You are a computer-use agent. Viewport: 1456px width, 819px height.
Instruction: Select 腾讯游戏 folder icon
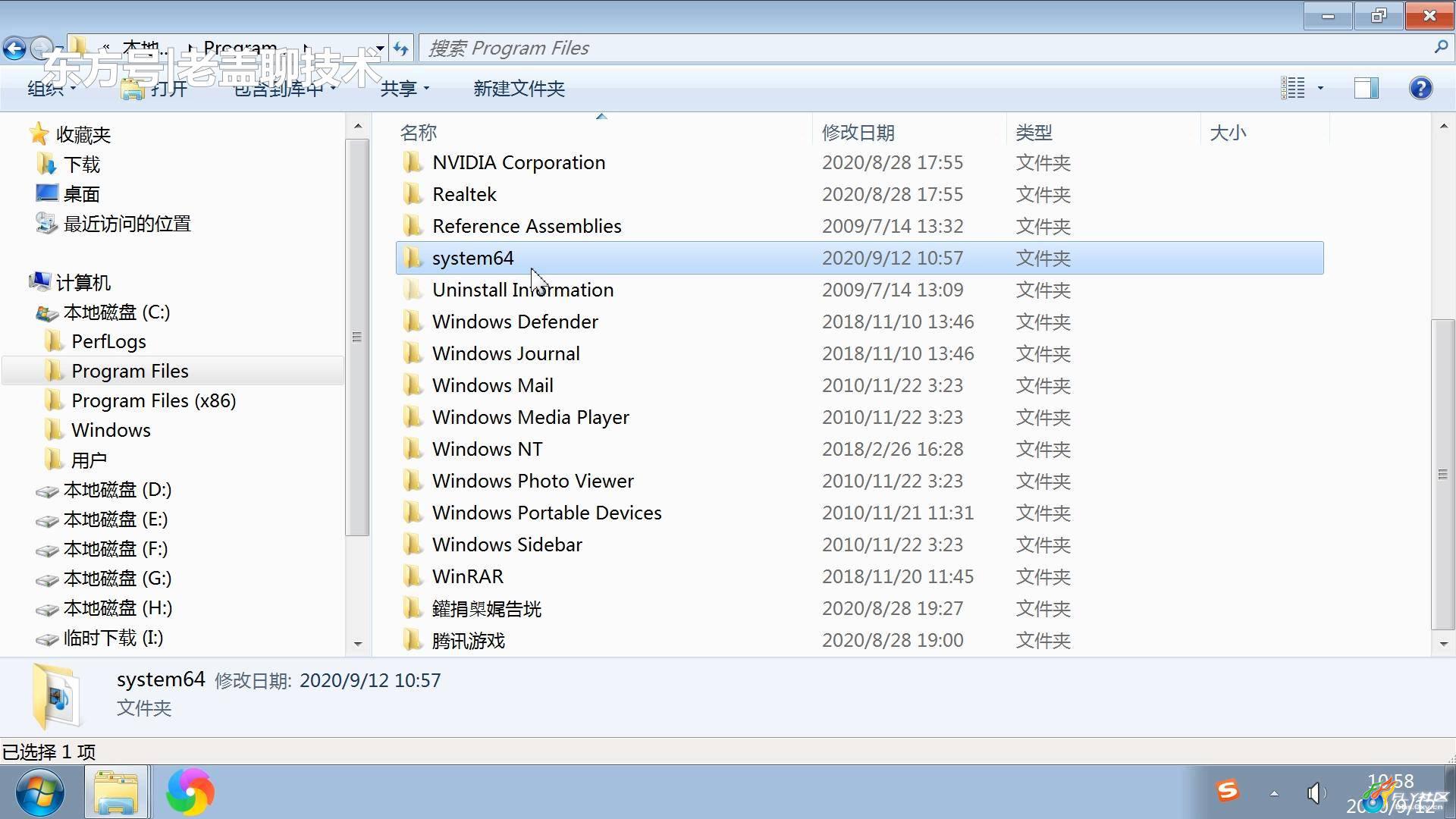[x=413, y=640]
